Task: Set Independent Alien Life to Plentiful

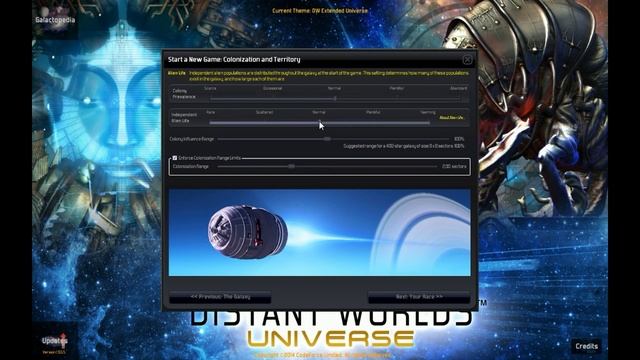Action: [x=373, y=112]
